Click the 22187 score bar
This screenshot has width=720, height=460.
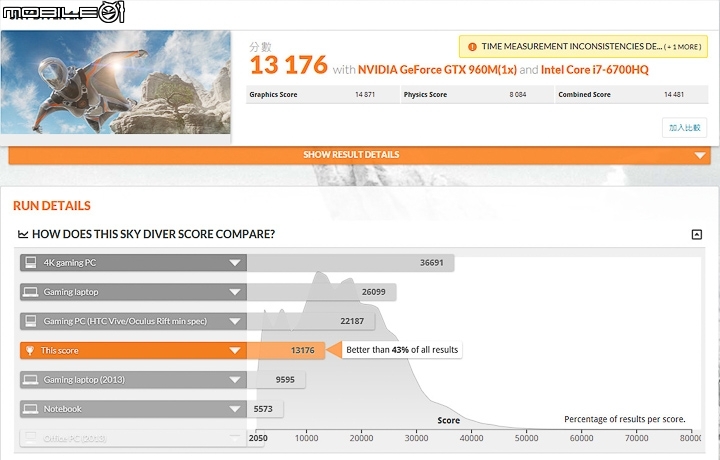311,321
